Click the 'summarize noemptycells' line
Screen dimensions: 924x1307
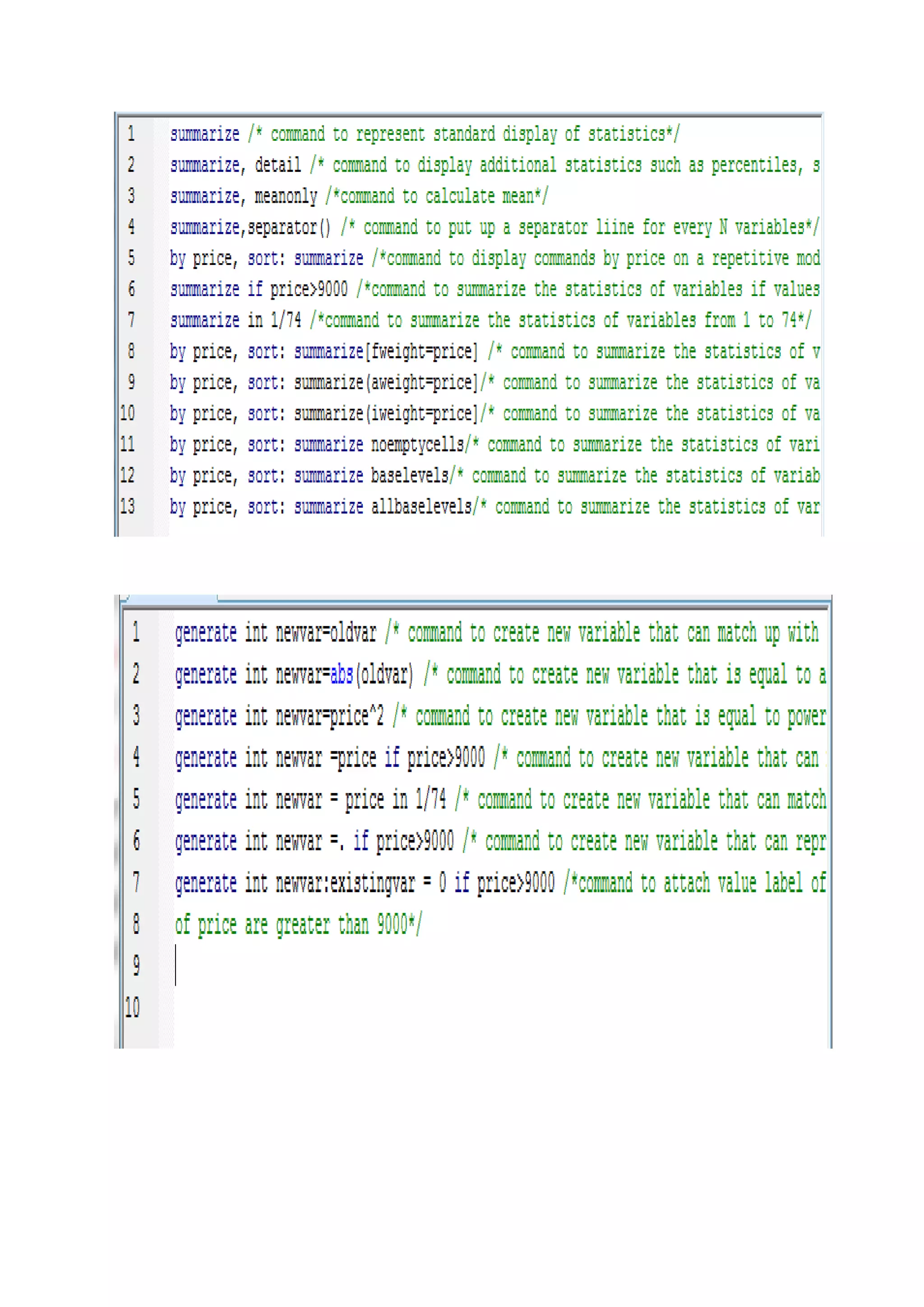coord(495,445)
